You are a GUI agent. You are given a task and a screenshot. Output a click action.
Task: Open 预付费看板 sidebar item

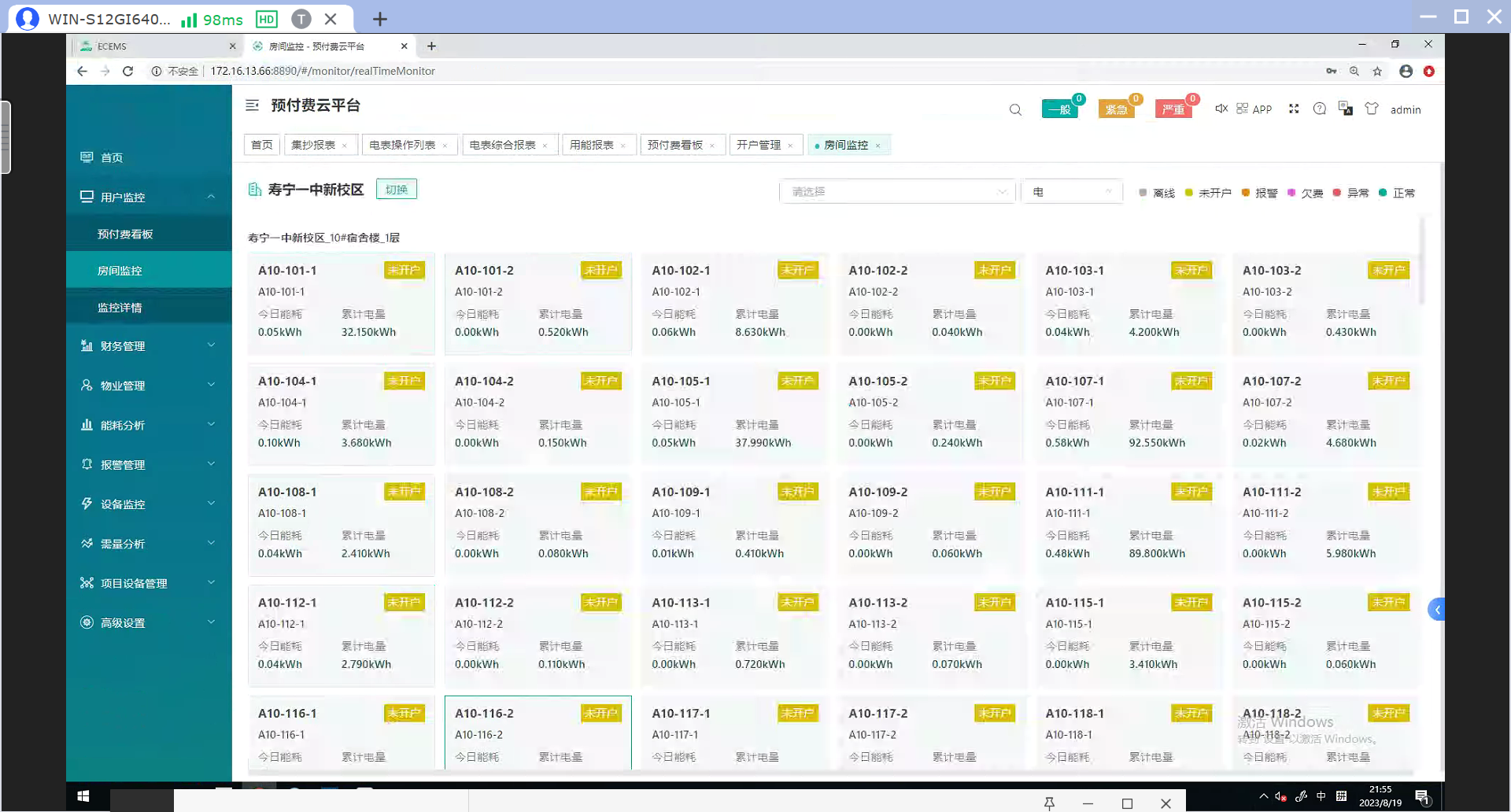[149, 234]
